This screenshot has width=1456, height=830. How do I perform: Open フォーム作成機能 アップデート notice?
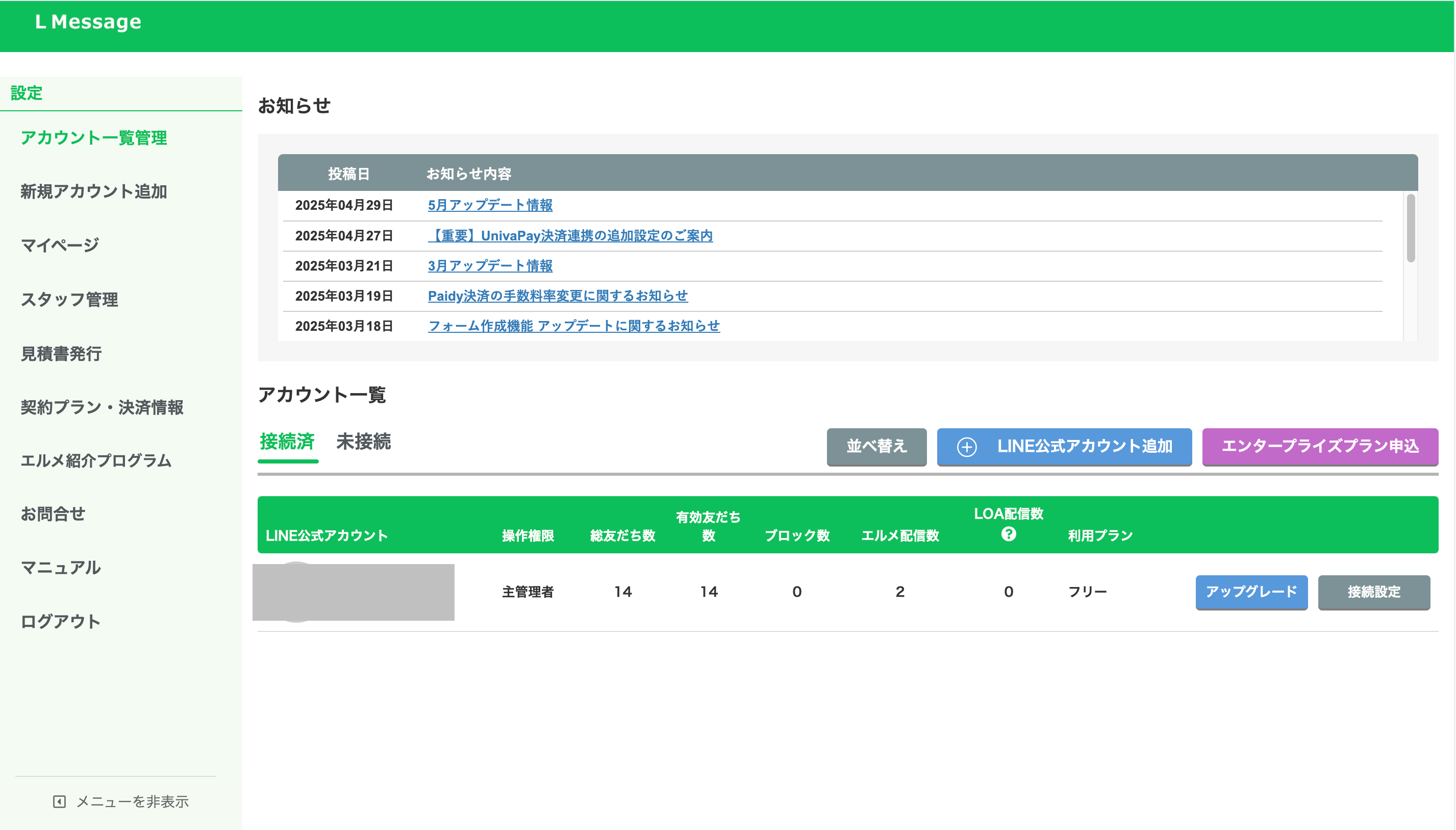573,326
